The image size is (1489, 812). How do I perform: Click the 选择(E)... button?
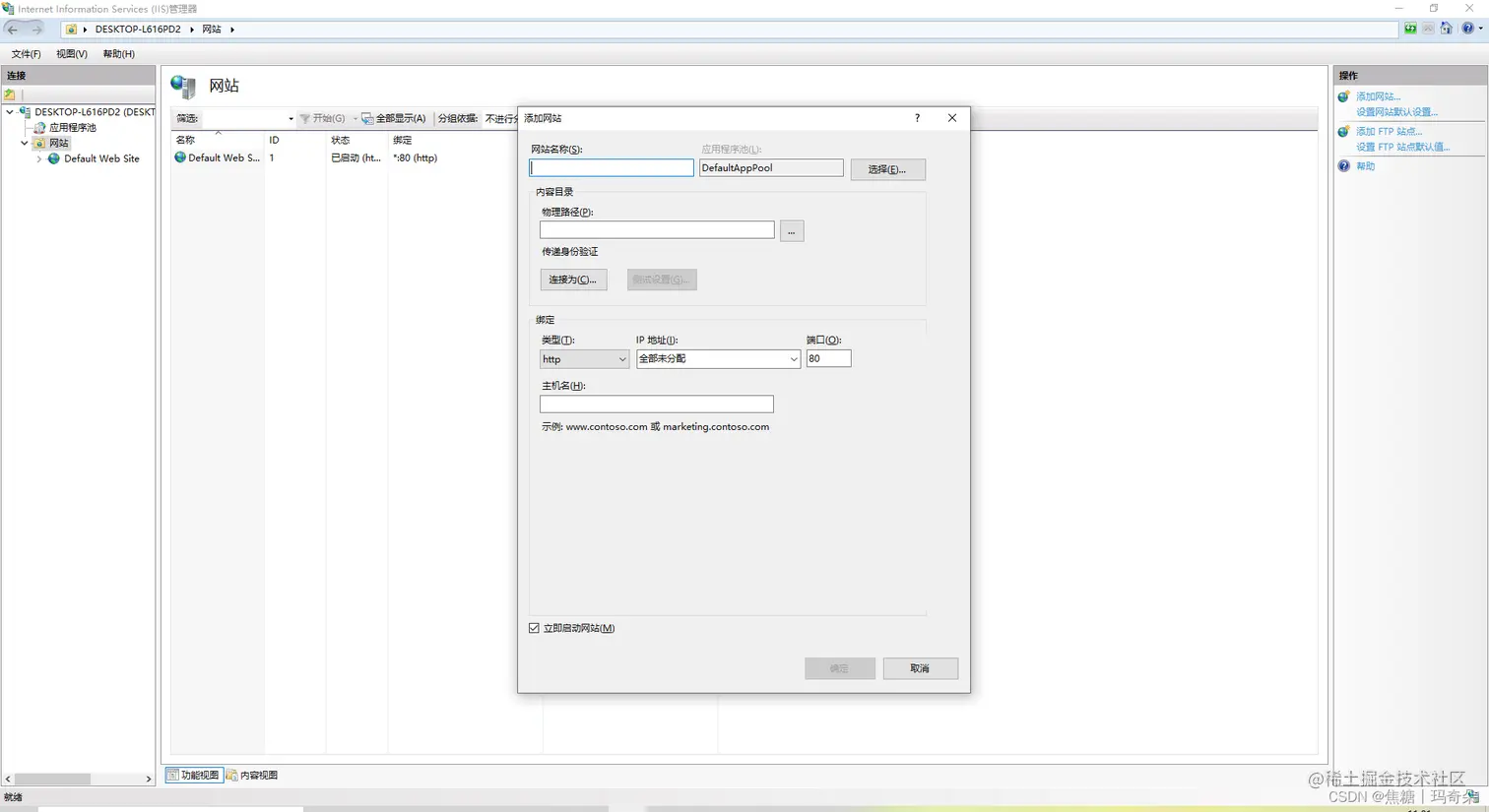[887, 169]
